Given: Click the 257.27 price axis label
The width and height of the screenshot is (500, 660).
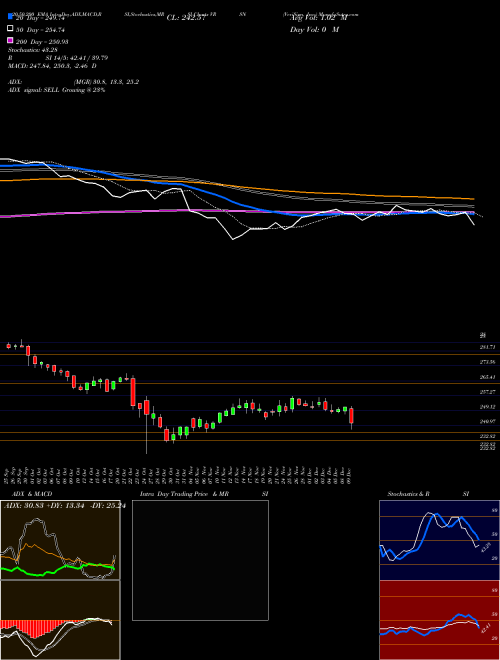Looking at the screenshot, I should coord(487,392).
